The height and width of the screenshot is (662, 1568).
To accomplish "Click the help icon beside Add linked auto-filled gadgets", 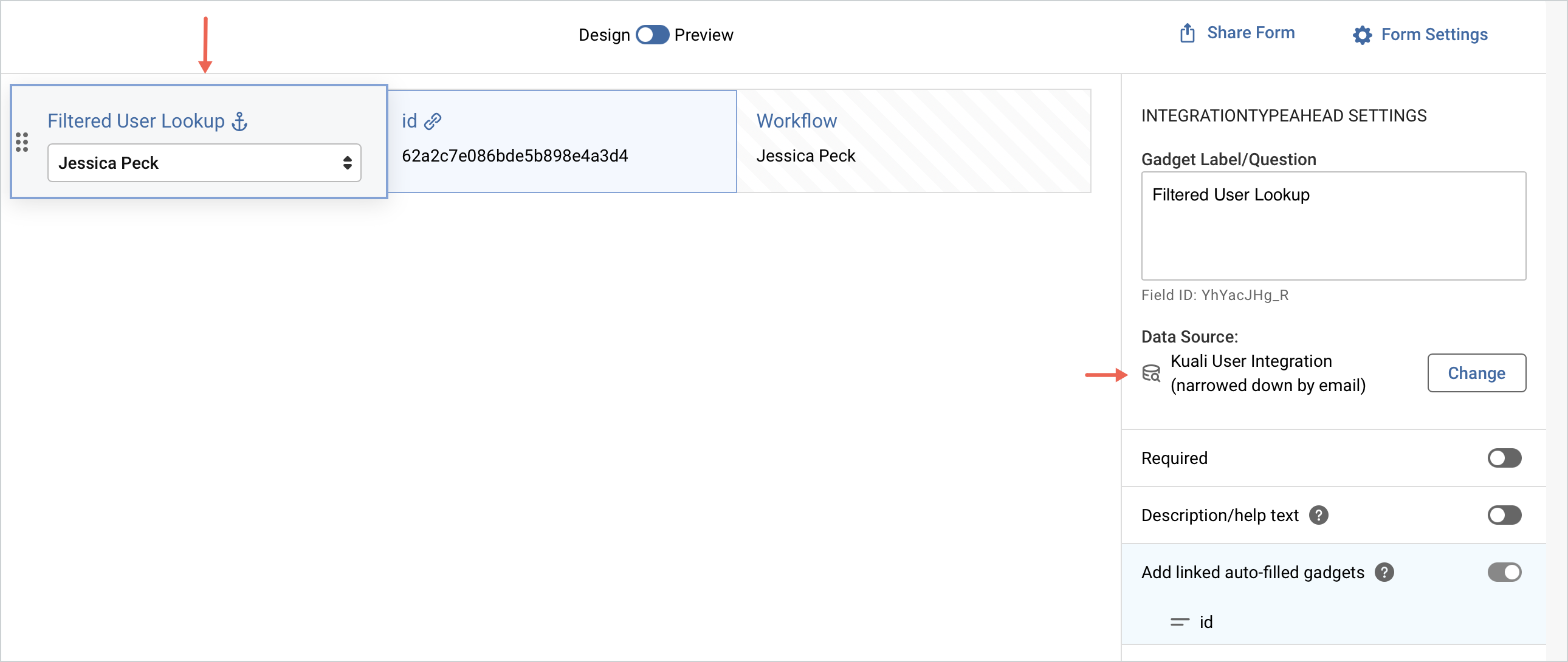I will 1384,572.
